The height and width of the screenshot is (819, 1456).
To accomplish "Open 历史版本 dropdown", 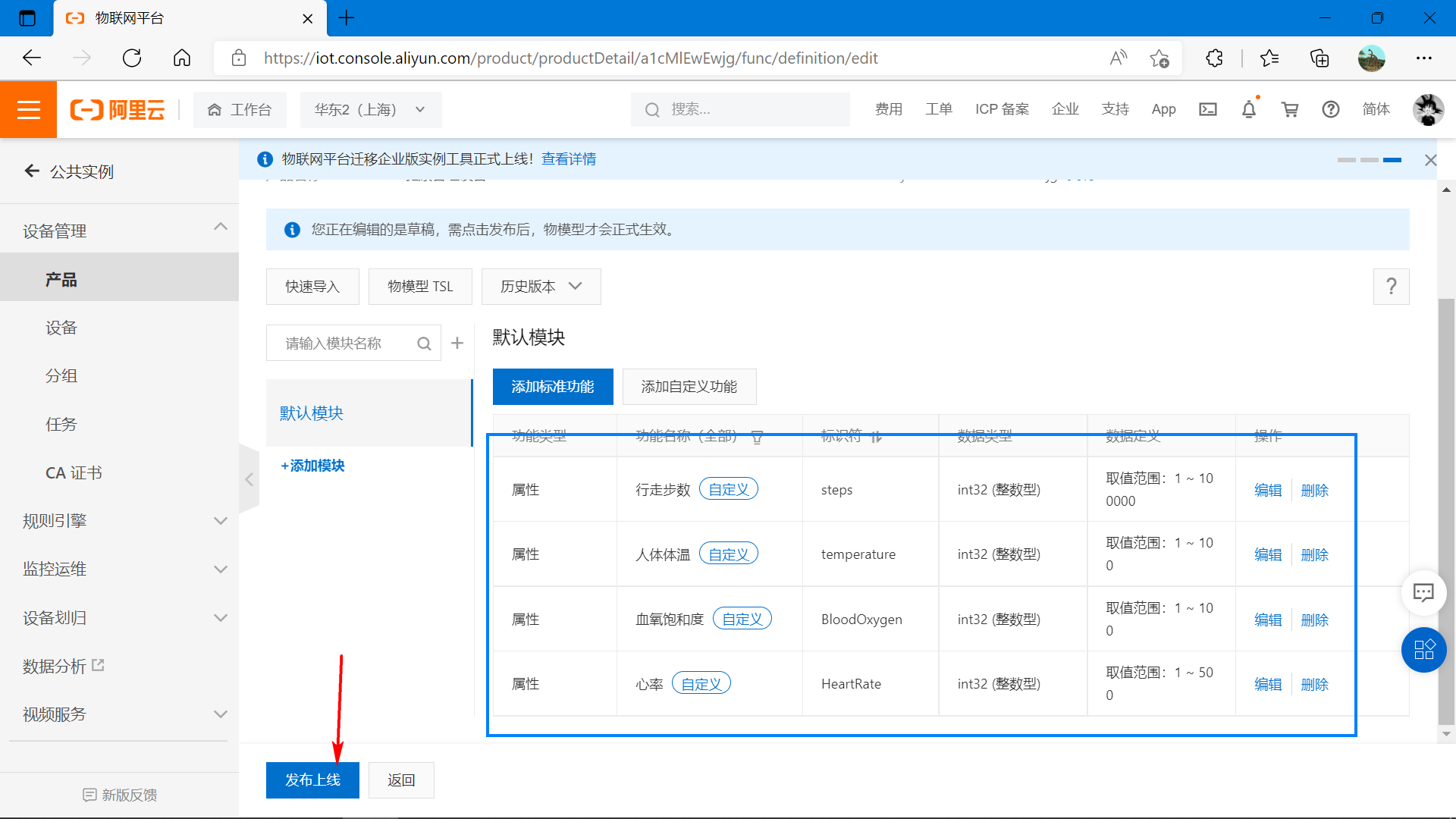I will click(x=541, y=287).
